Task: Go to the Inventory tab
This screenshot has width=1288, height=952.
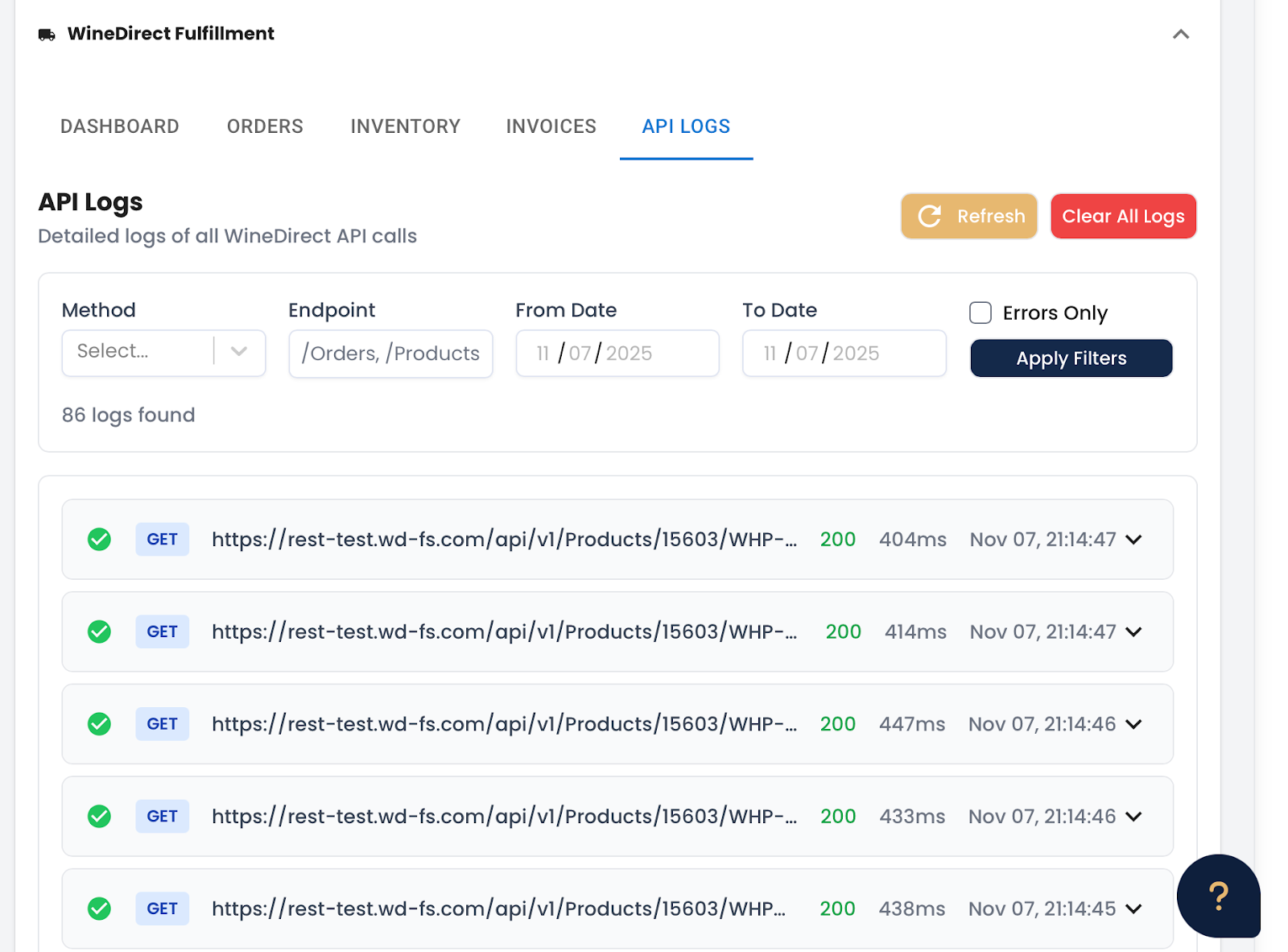Action: click(x=405, y=126)
